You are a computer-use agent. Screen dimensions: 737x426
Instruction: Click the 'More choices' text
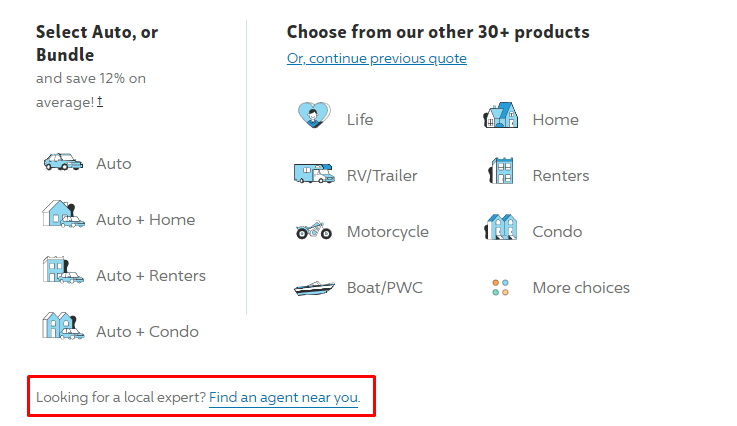[x=581, y=288]
